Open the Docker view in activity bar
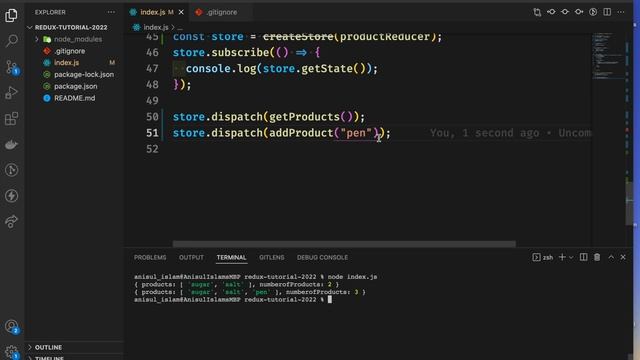This screenshot has height=360, width=640. click(11, 144)
